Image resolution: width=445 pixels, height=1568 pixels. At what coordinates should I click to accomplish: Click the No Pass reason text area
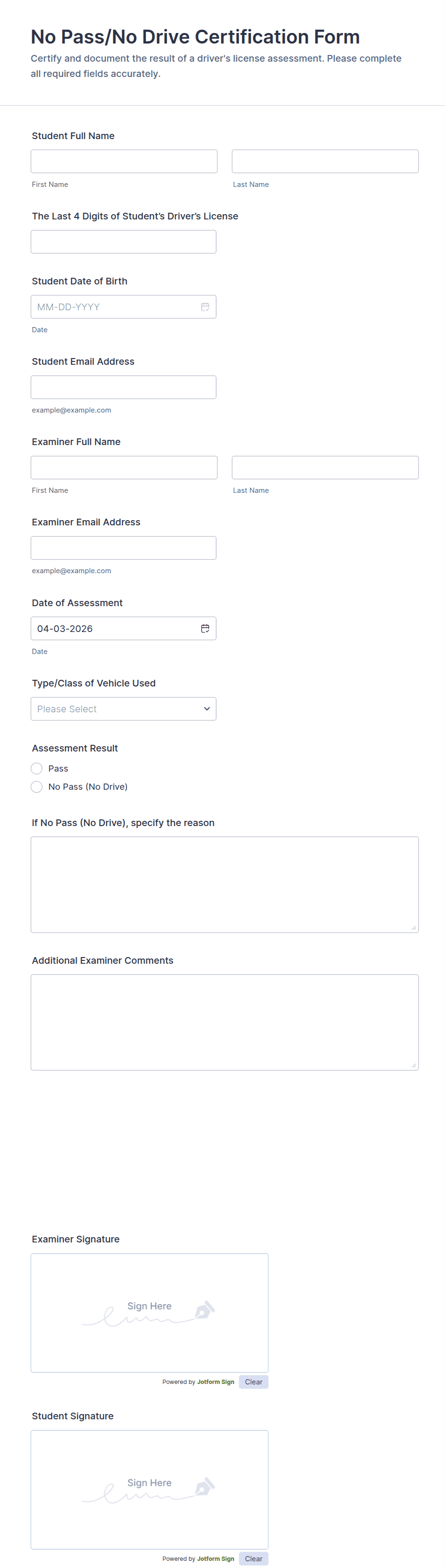coord(224,884)
